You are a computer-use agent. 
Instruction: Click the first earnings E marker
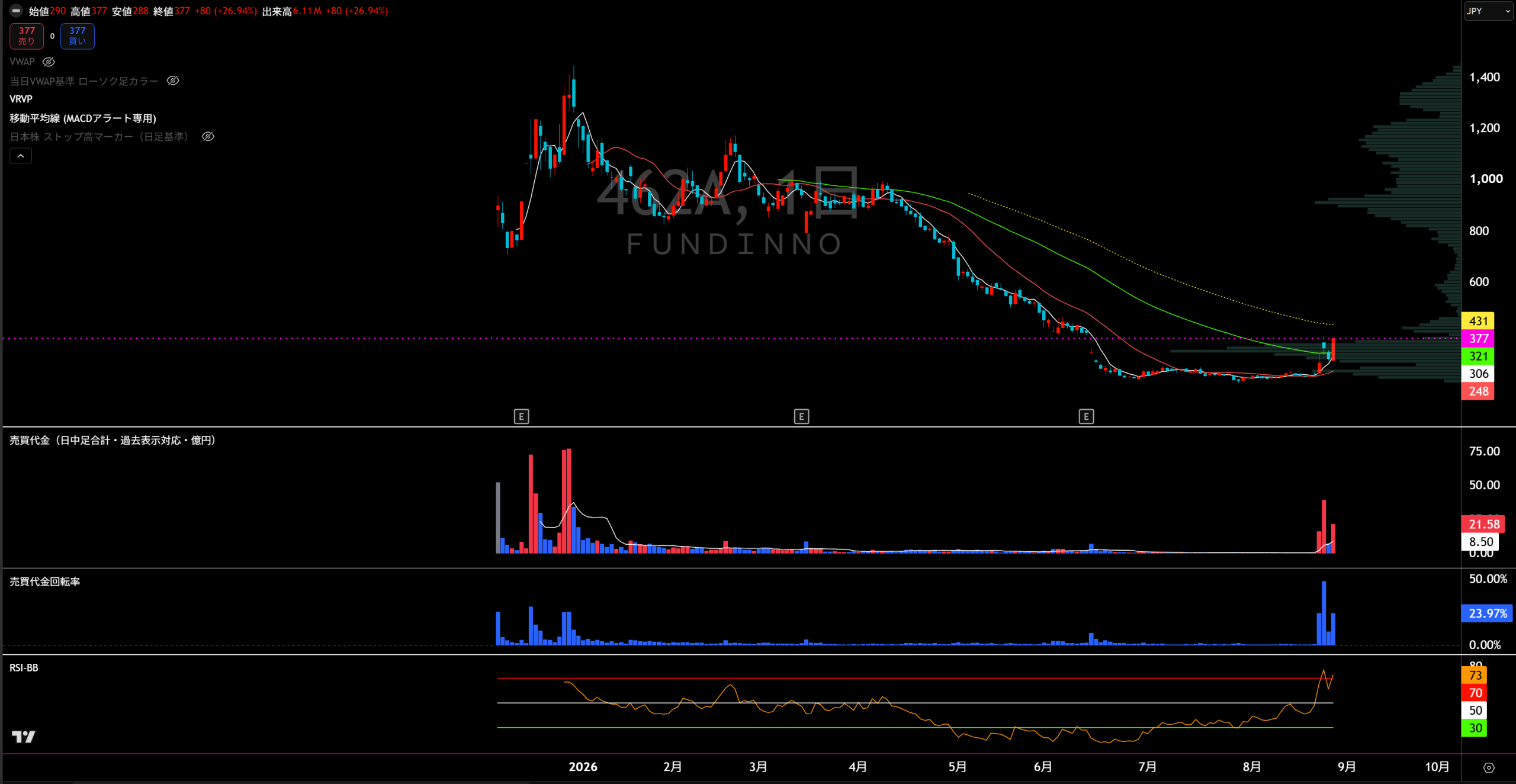click(x=521, y=417)
